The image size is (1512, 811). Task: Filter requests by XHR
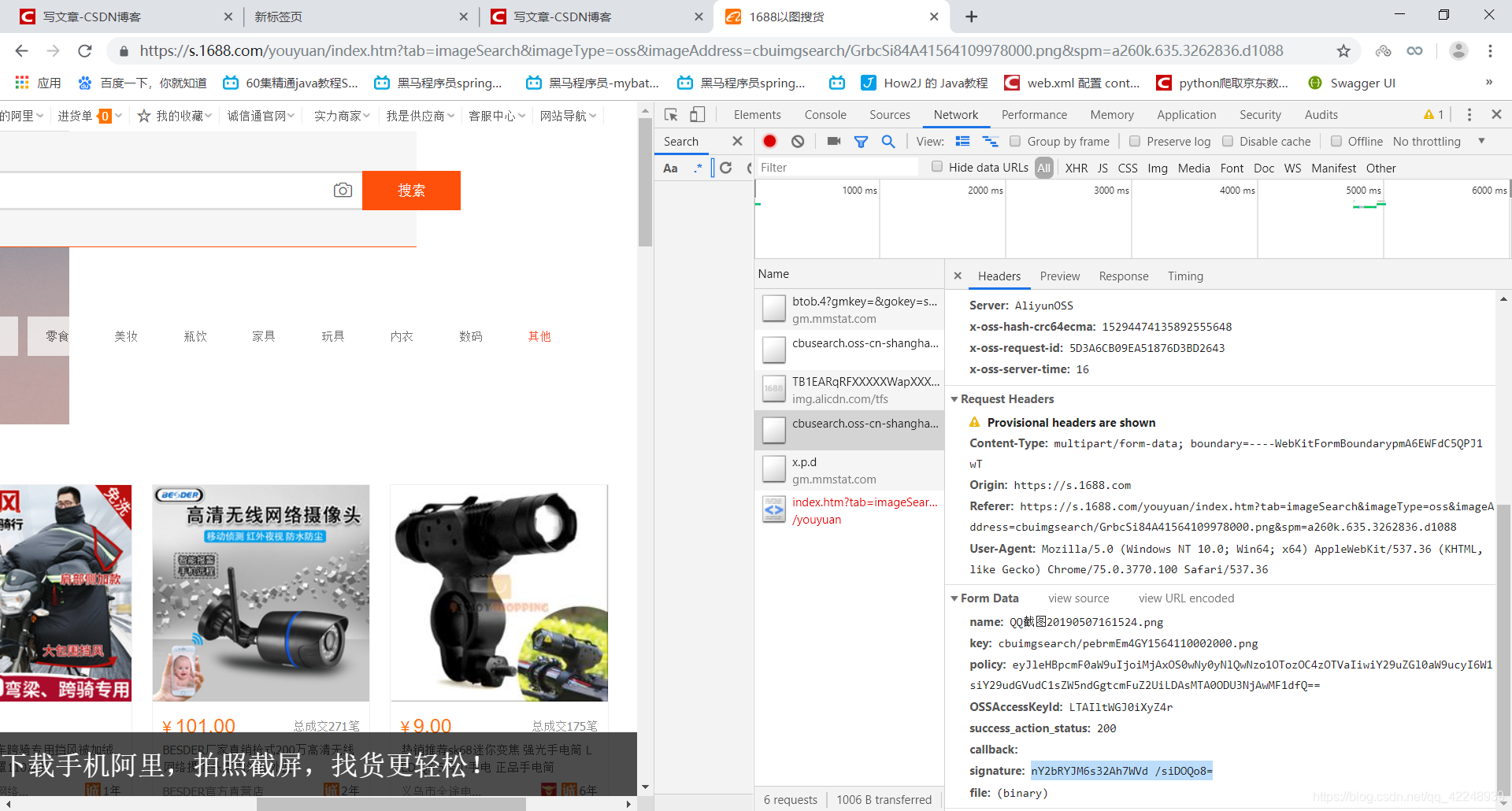pyautogui.click(x=1077, y=168)
